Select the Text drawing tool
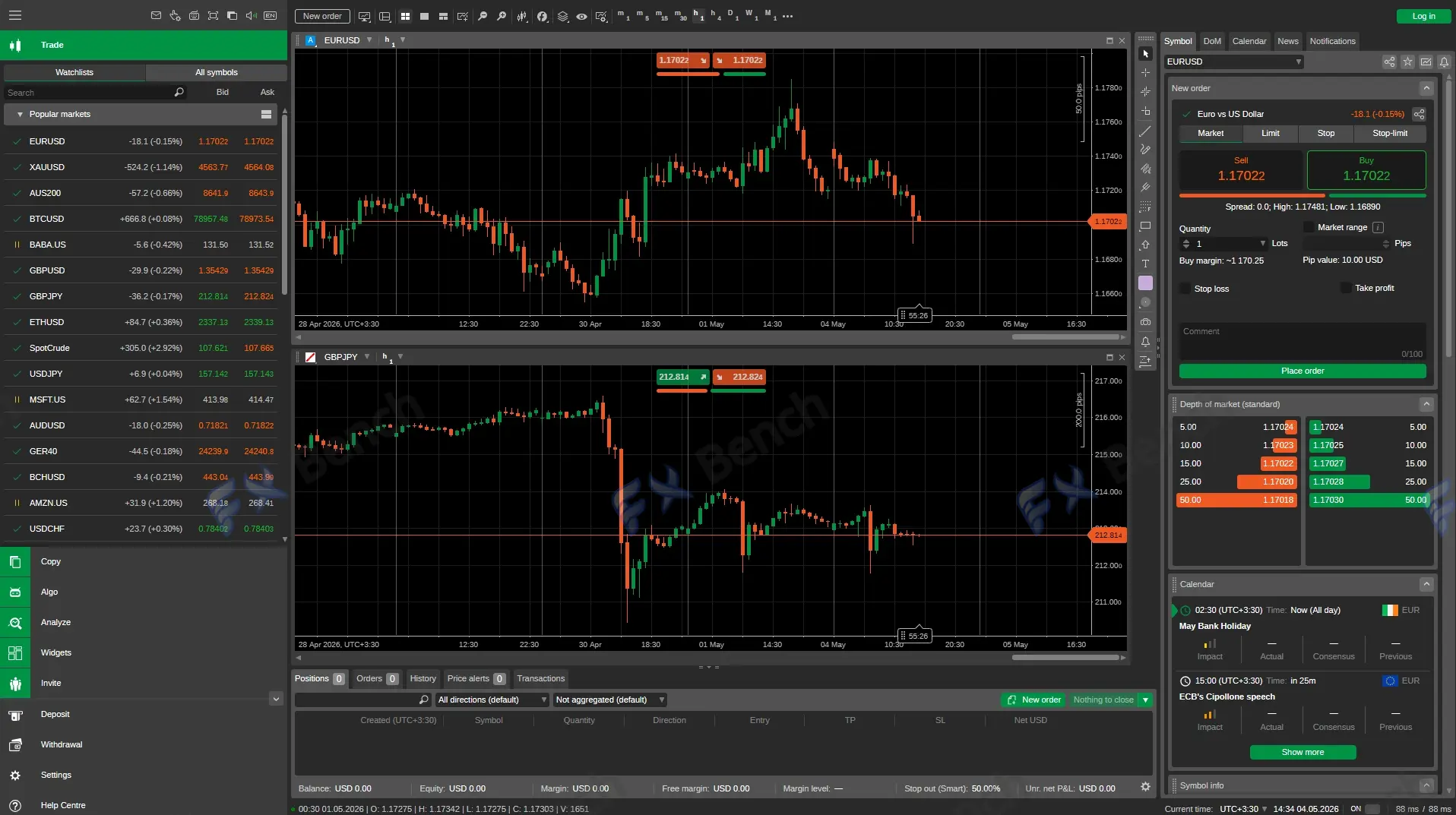 tap(1145, 264)
